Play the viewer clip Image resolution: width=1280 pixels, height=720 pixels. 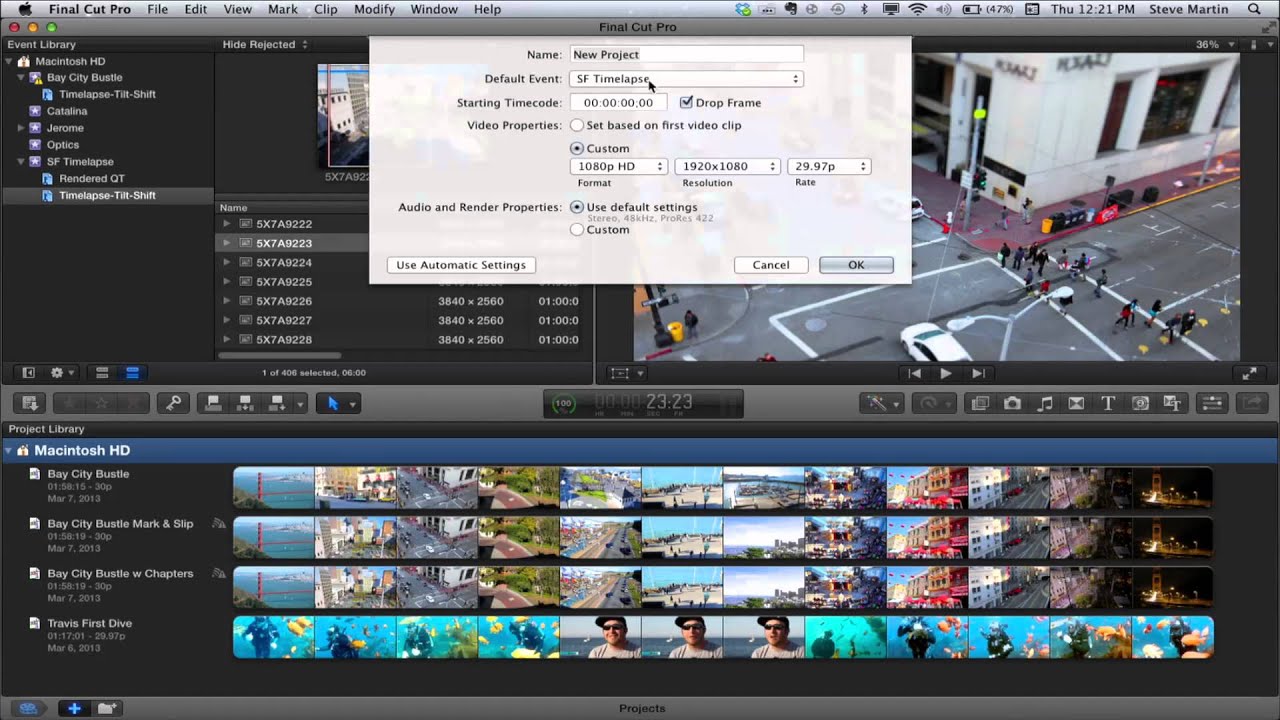pyautogui.click(x=946, y=373)
